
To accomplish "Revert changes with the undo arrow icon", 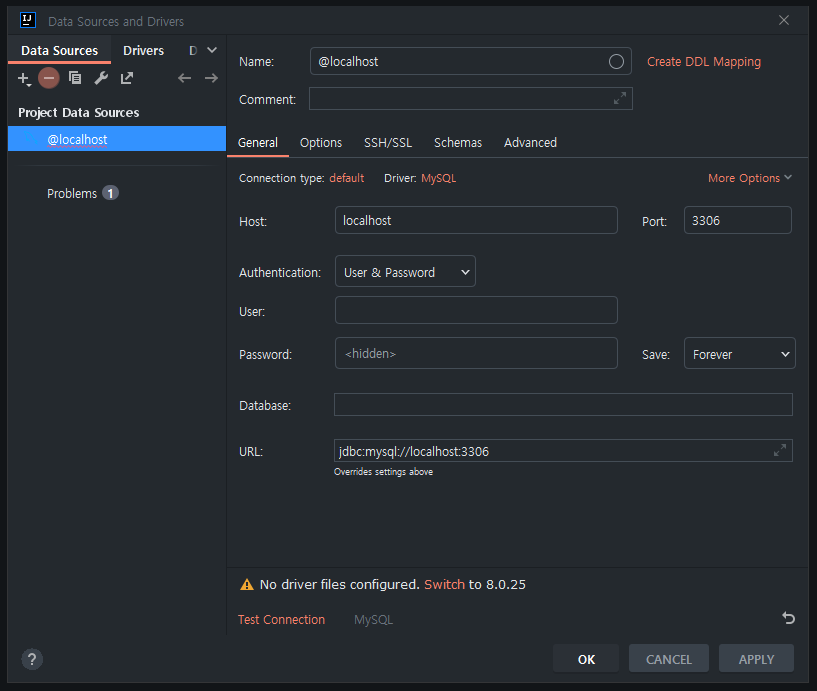I will 788,618.
